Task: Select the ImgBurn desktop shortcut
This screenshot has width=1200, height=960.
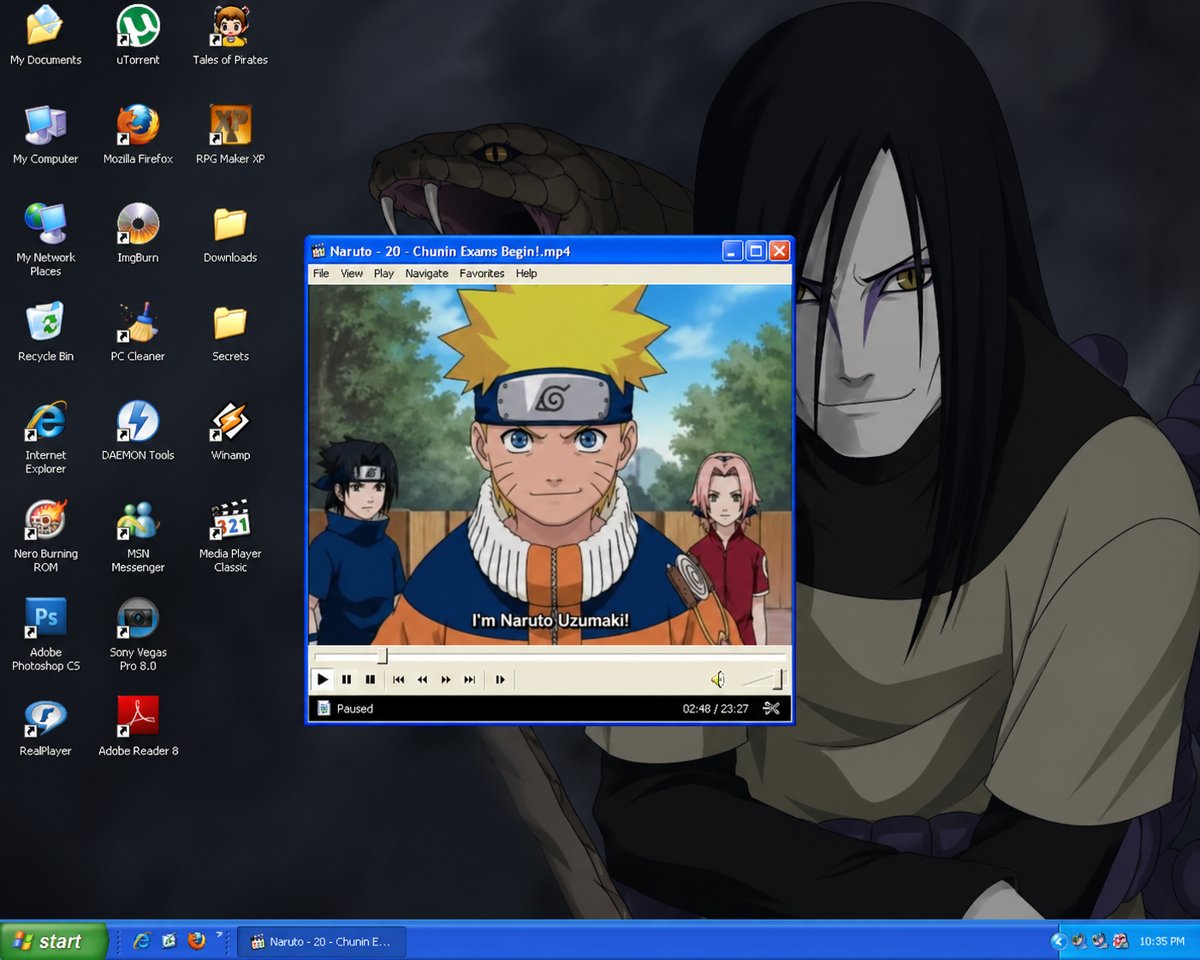Action: click(138, 233)
